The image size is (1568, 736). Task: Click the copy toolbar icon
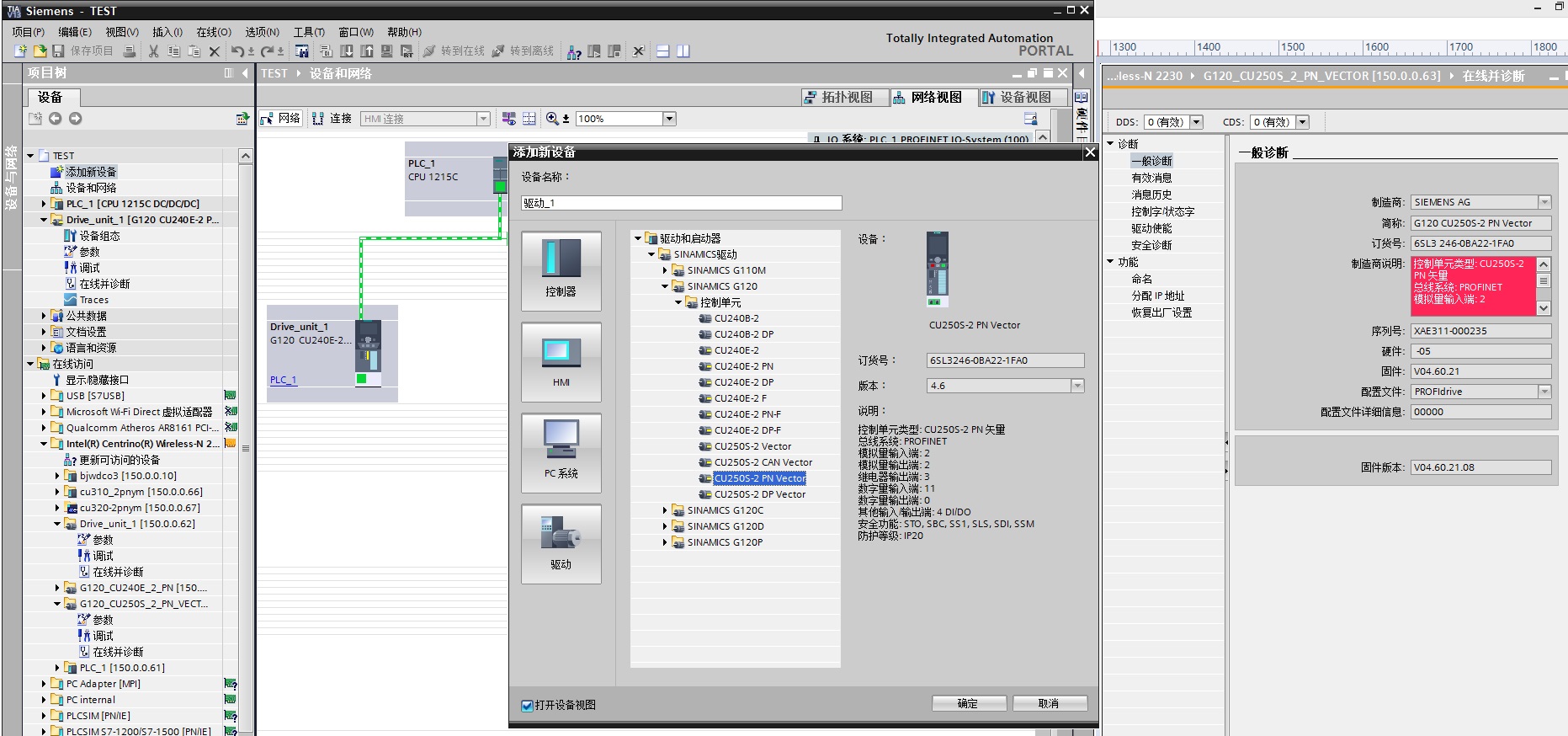click(173, 51)
